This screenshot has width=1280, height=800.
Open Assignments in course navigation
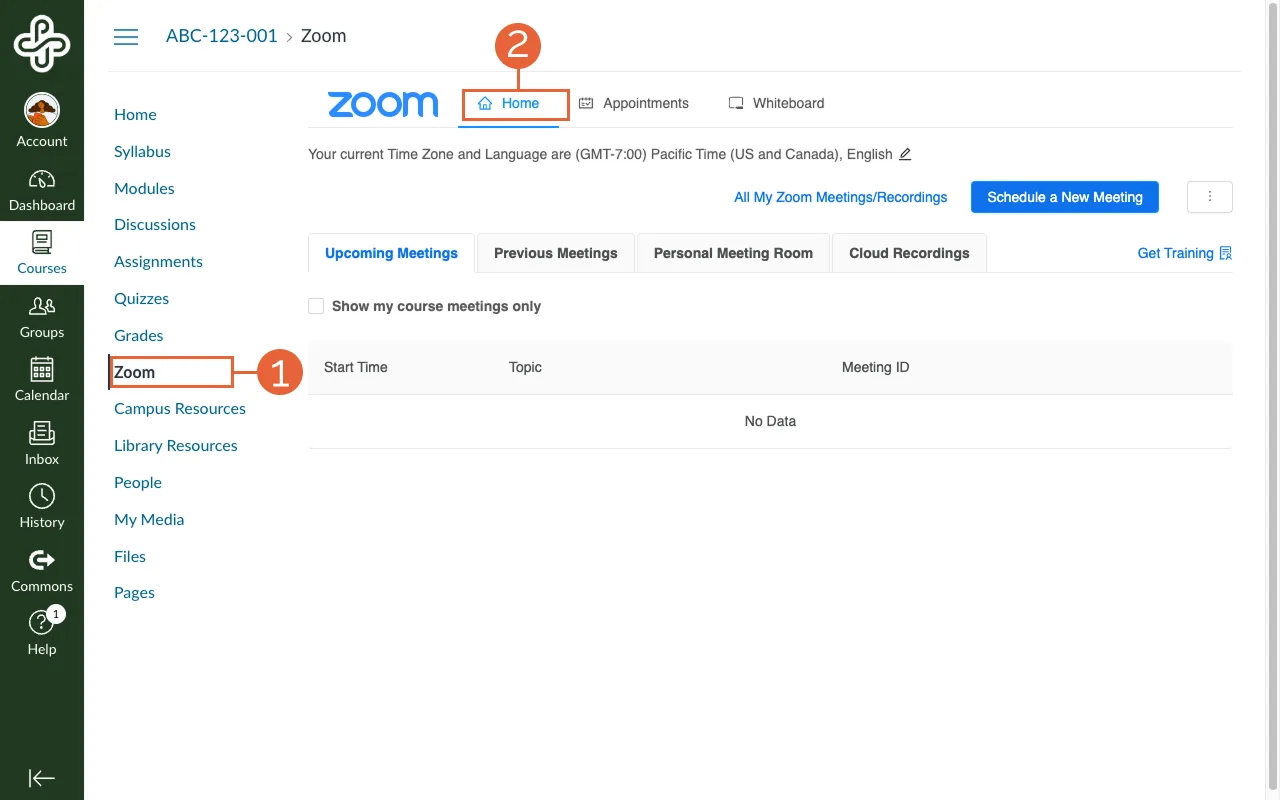[158, 262]
